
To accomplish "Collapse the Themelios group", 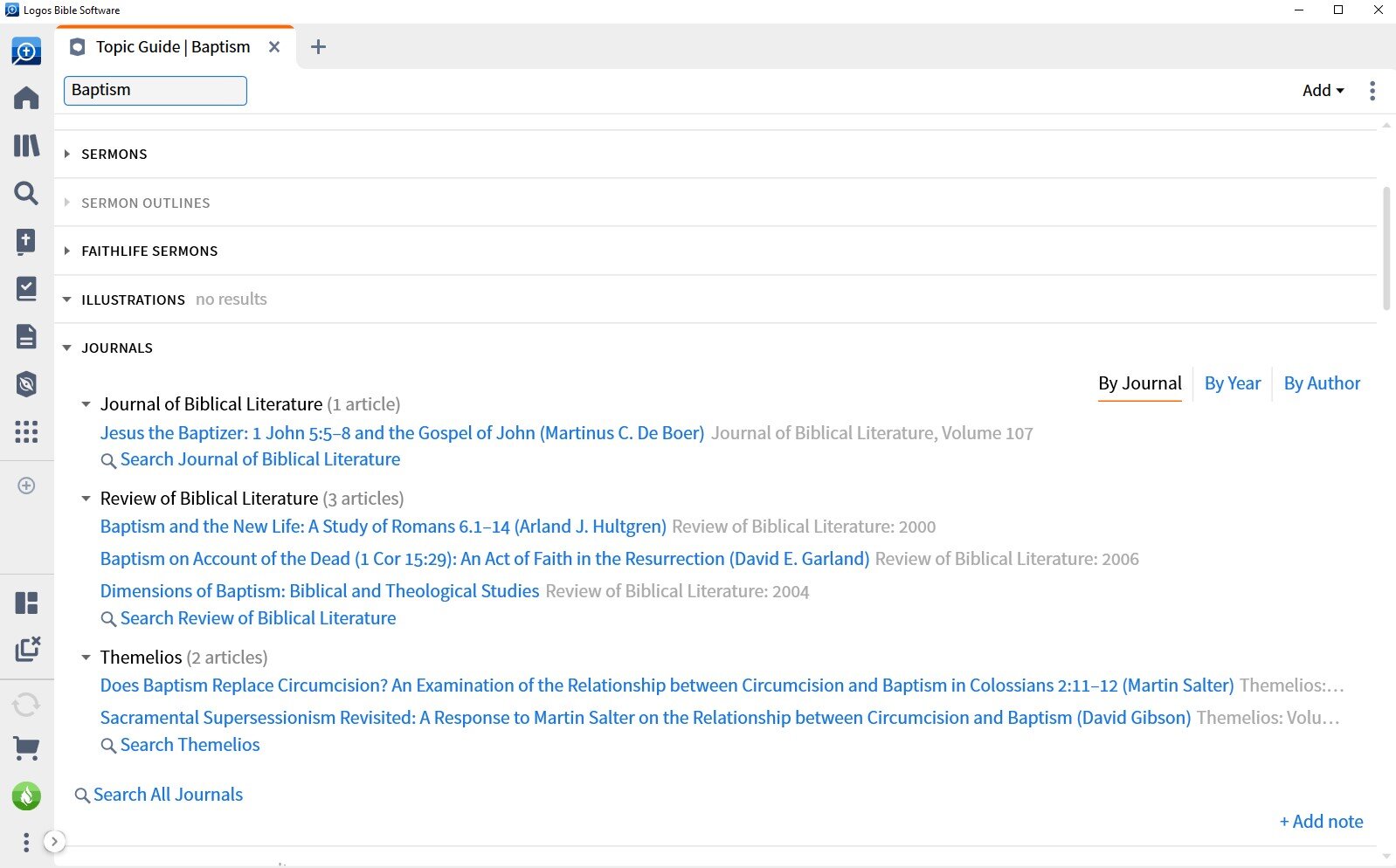I will pyautogui.click(x=86, y=658).
